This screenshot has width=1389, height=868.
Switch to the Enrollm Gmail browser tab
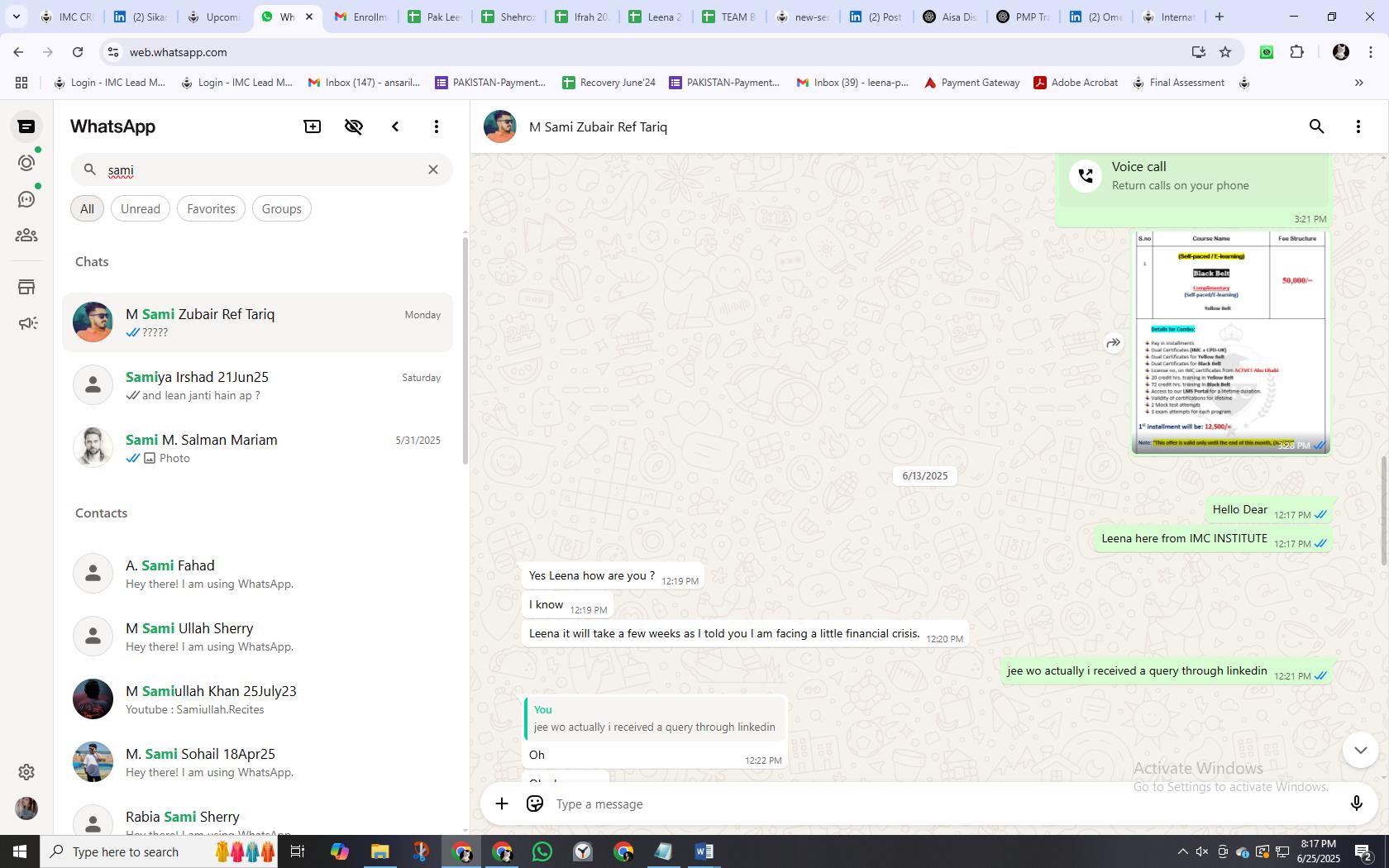tap(360, 17)
